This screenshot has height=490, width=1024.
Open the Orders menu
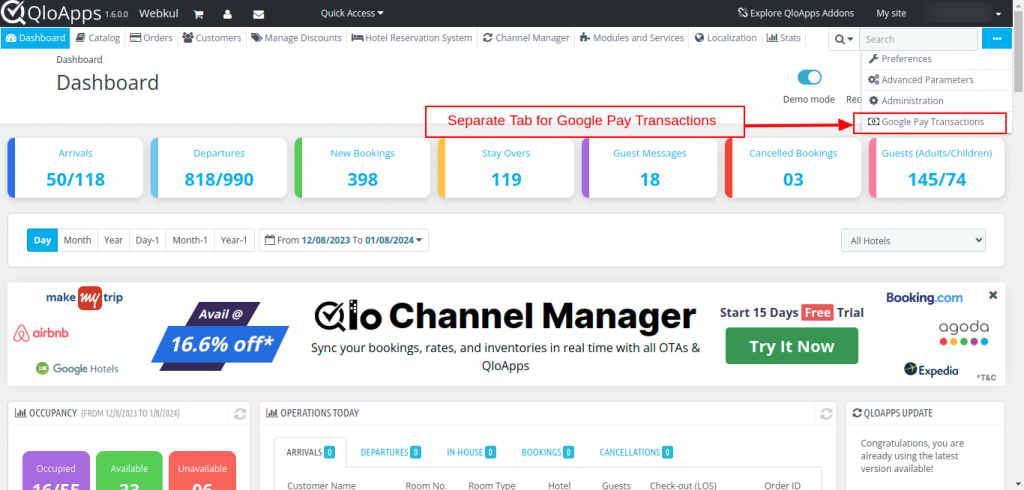151,38
